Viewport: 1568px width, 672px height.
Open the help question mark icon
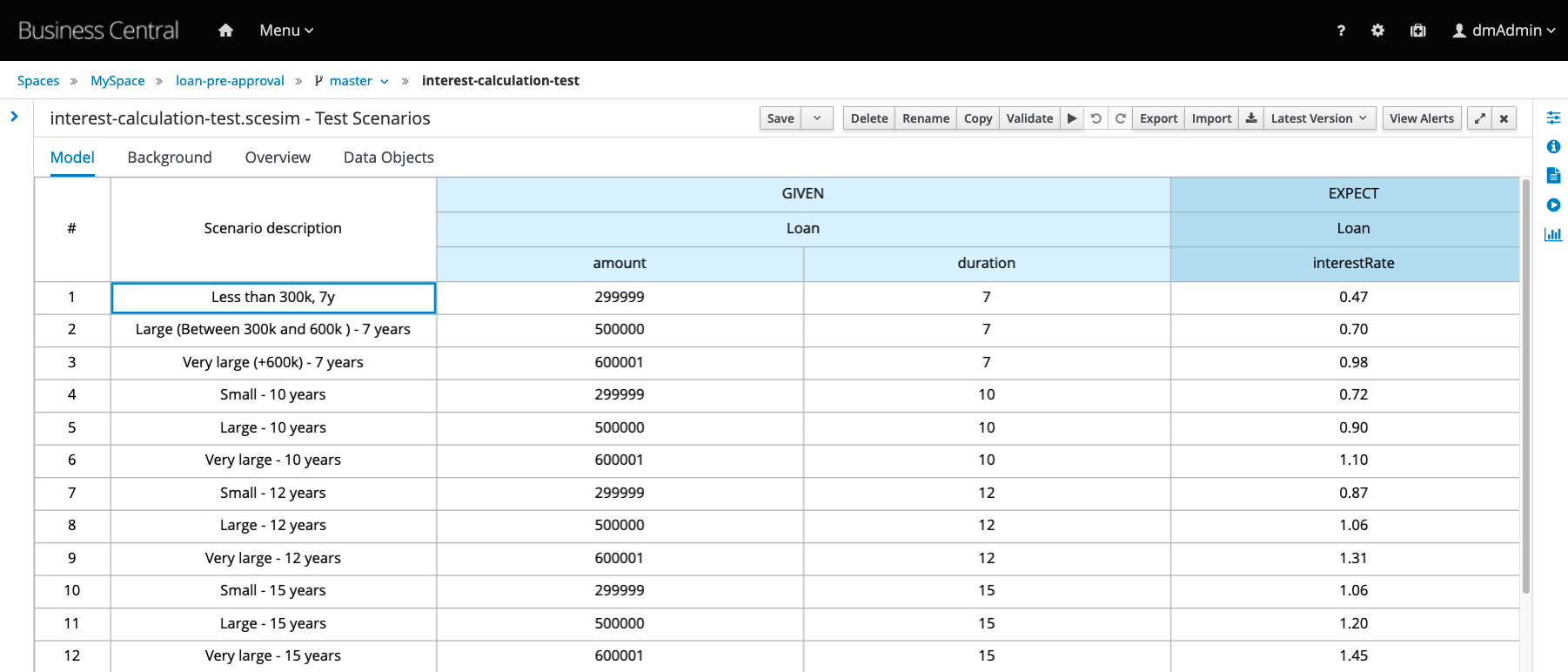click(x=1341, y=30)
